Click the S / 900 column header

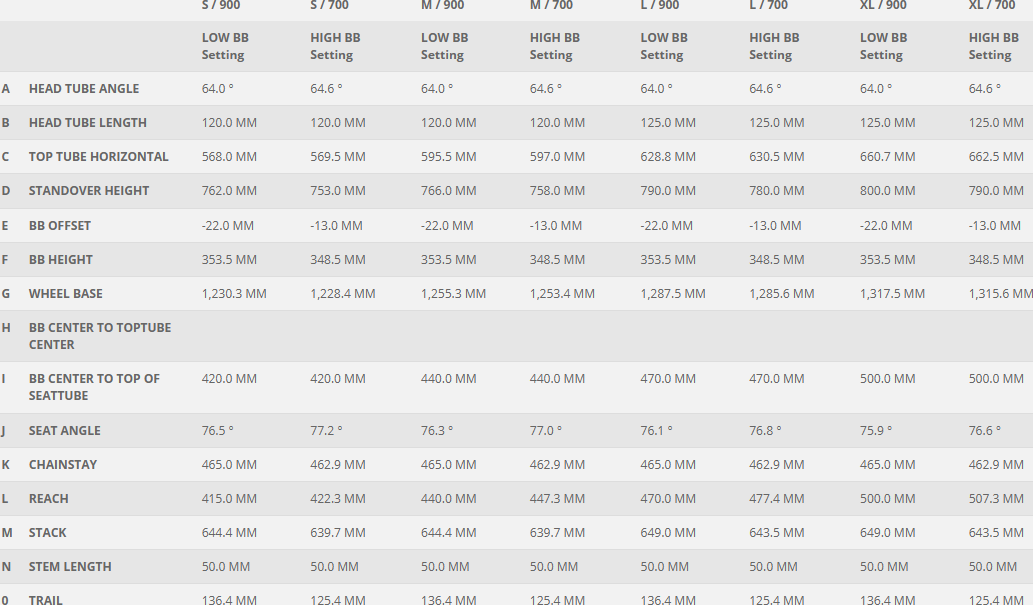pyautogui.click(x=221, y=6)
